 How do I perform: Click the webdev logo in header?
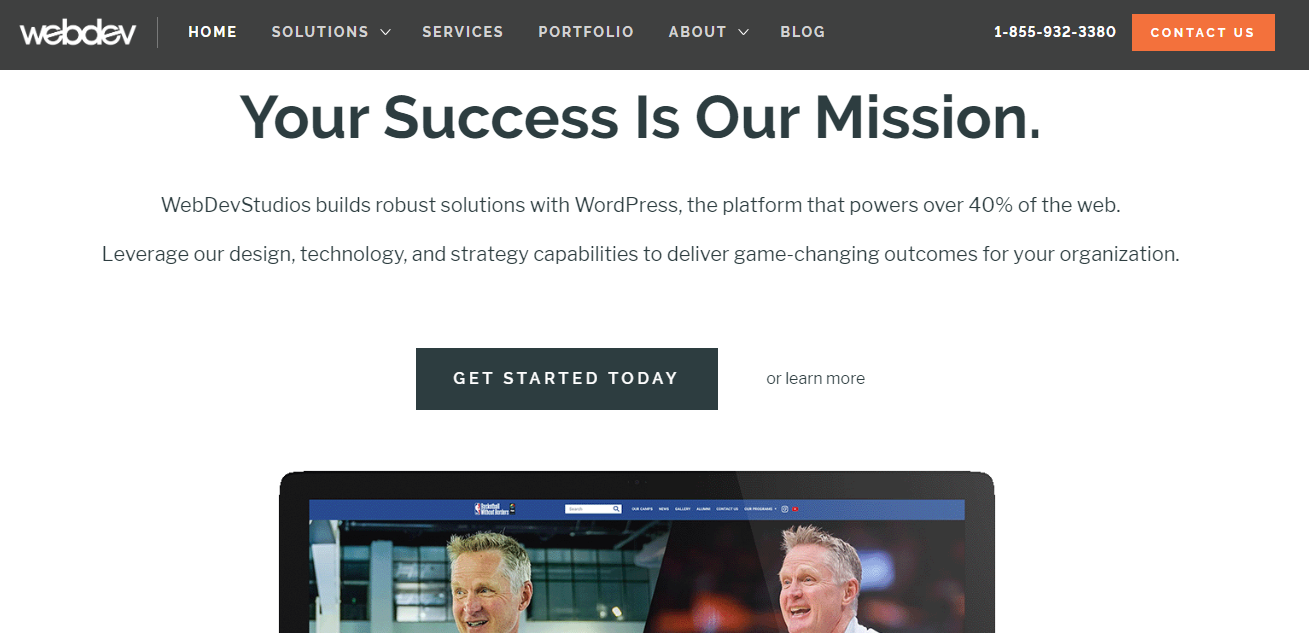tap(79, 32)
